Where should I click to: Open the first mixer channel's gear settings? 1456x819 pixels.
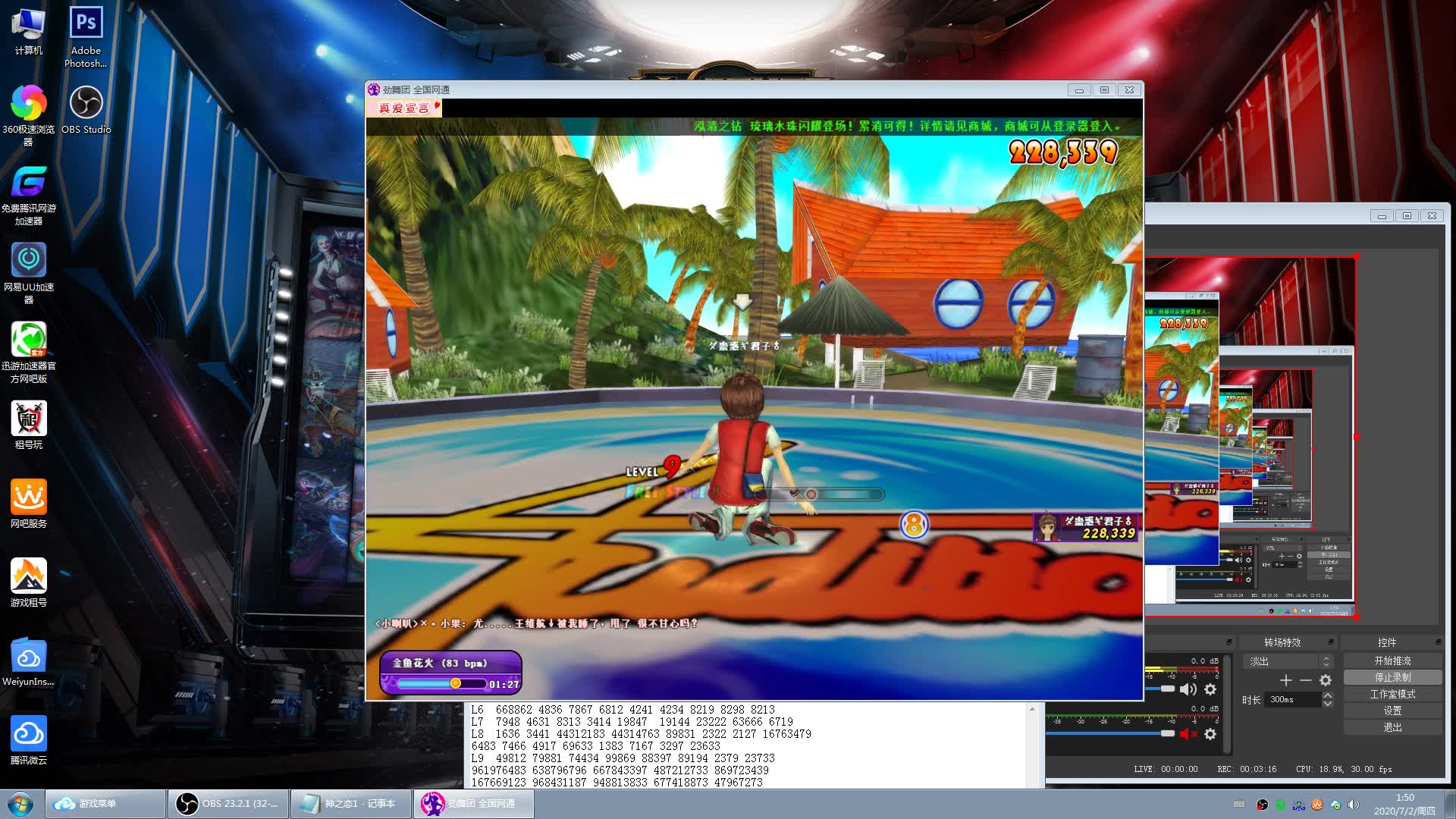pyautogui.click(x=1210, y=689)
